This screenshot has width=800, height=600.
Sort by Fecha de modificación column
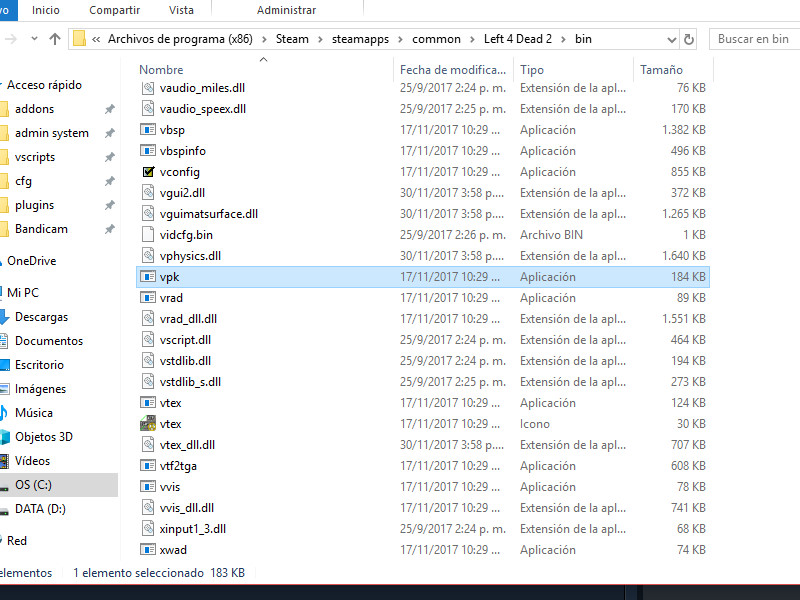[x=454, y=69]
